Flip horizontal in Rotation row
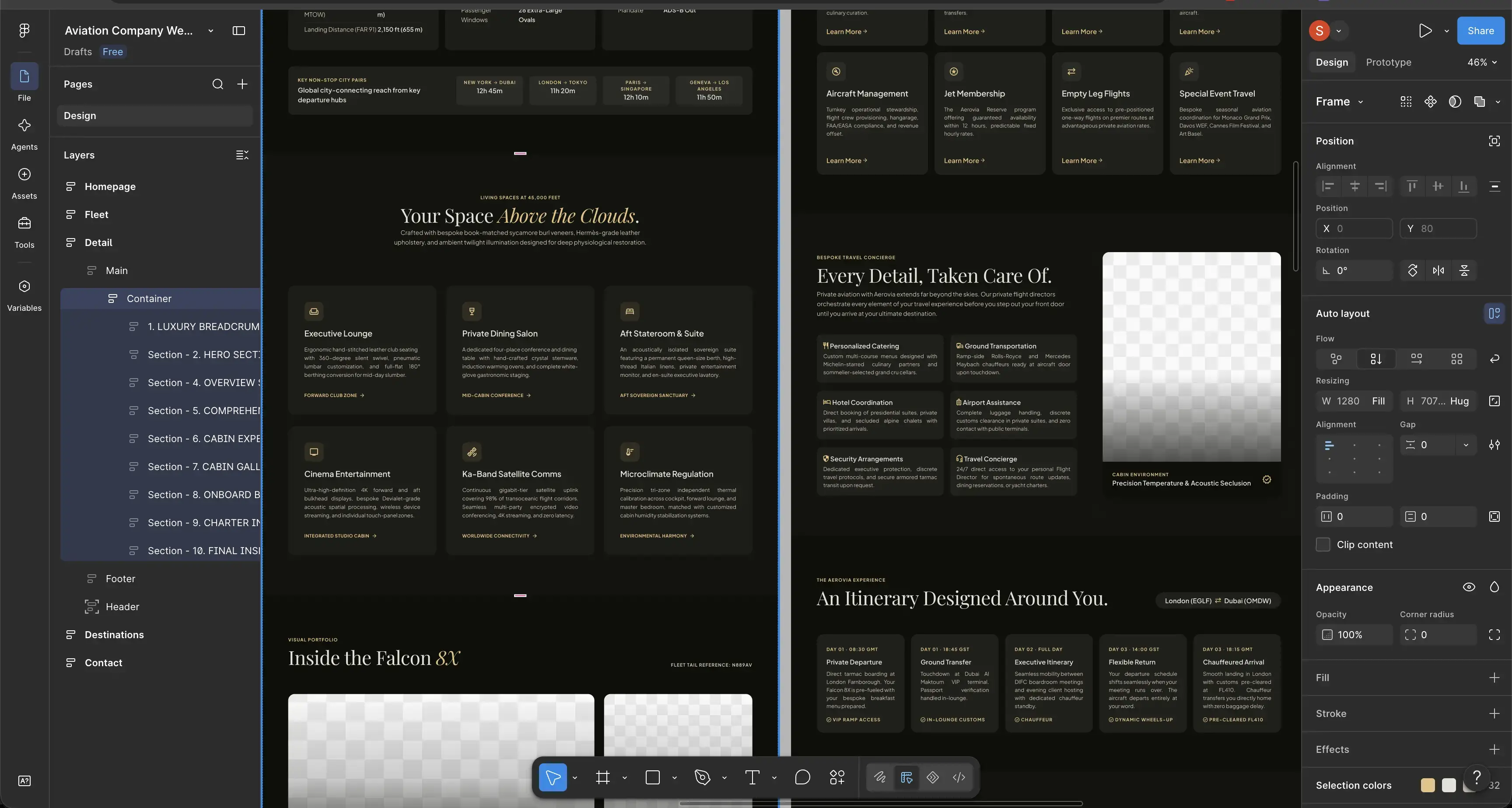 [1438, 271]
